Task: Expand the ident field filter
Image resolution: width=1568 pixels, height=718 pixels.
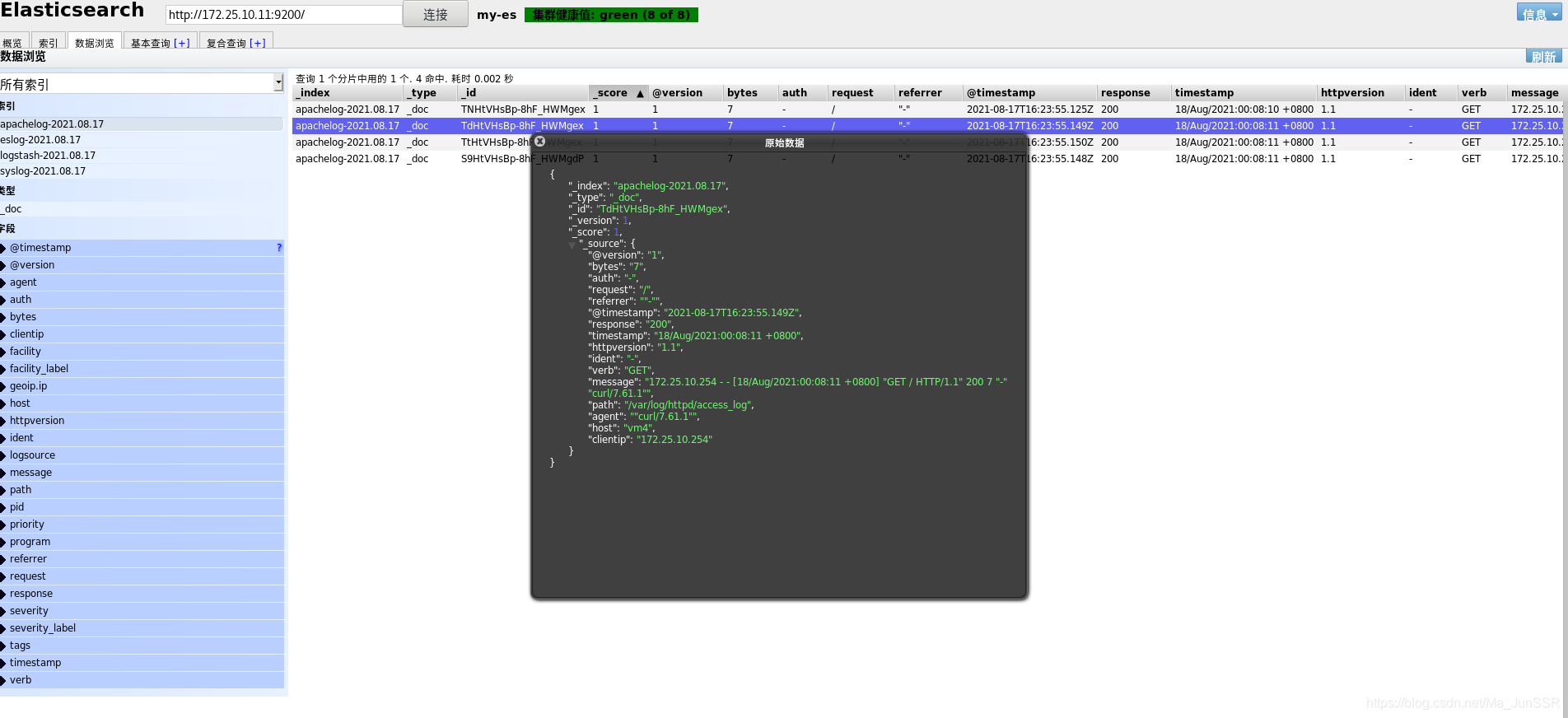Action: tap(142, 438)
